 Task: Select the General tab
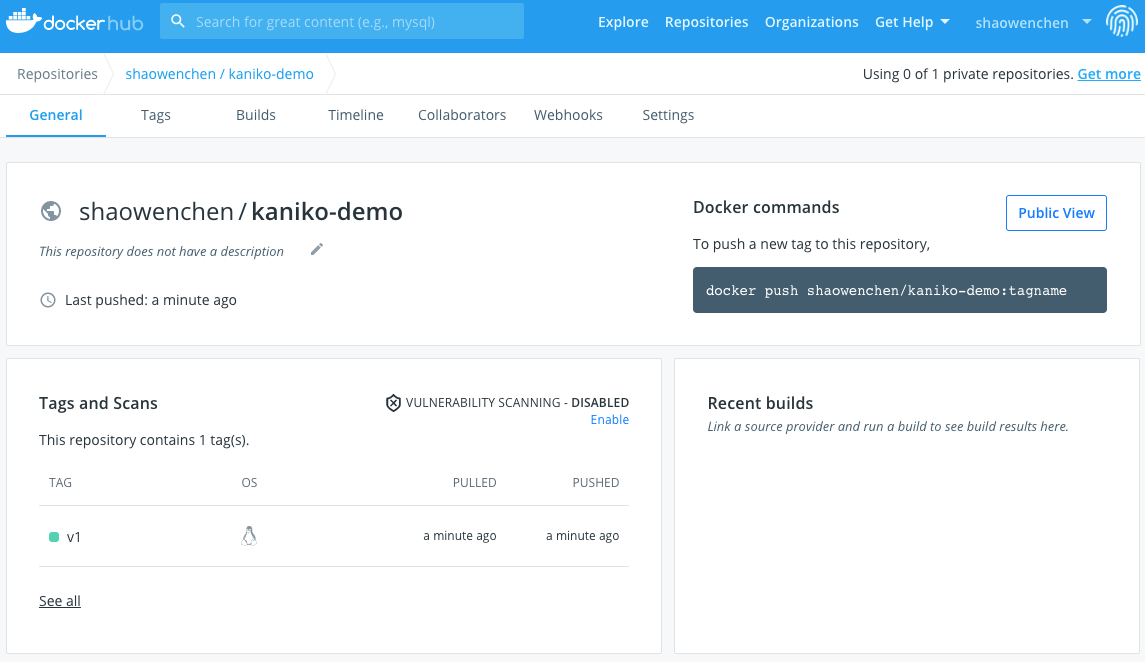point(55,115)
